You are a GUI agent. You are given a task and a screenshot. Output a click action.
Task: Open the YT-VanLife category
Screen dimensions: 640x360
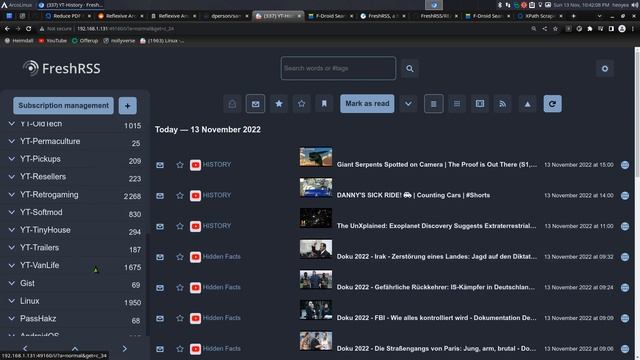(x=40, y=265)
